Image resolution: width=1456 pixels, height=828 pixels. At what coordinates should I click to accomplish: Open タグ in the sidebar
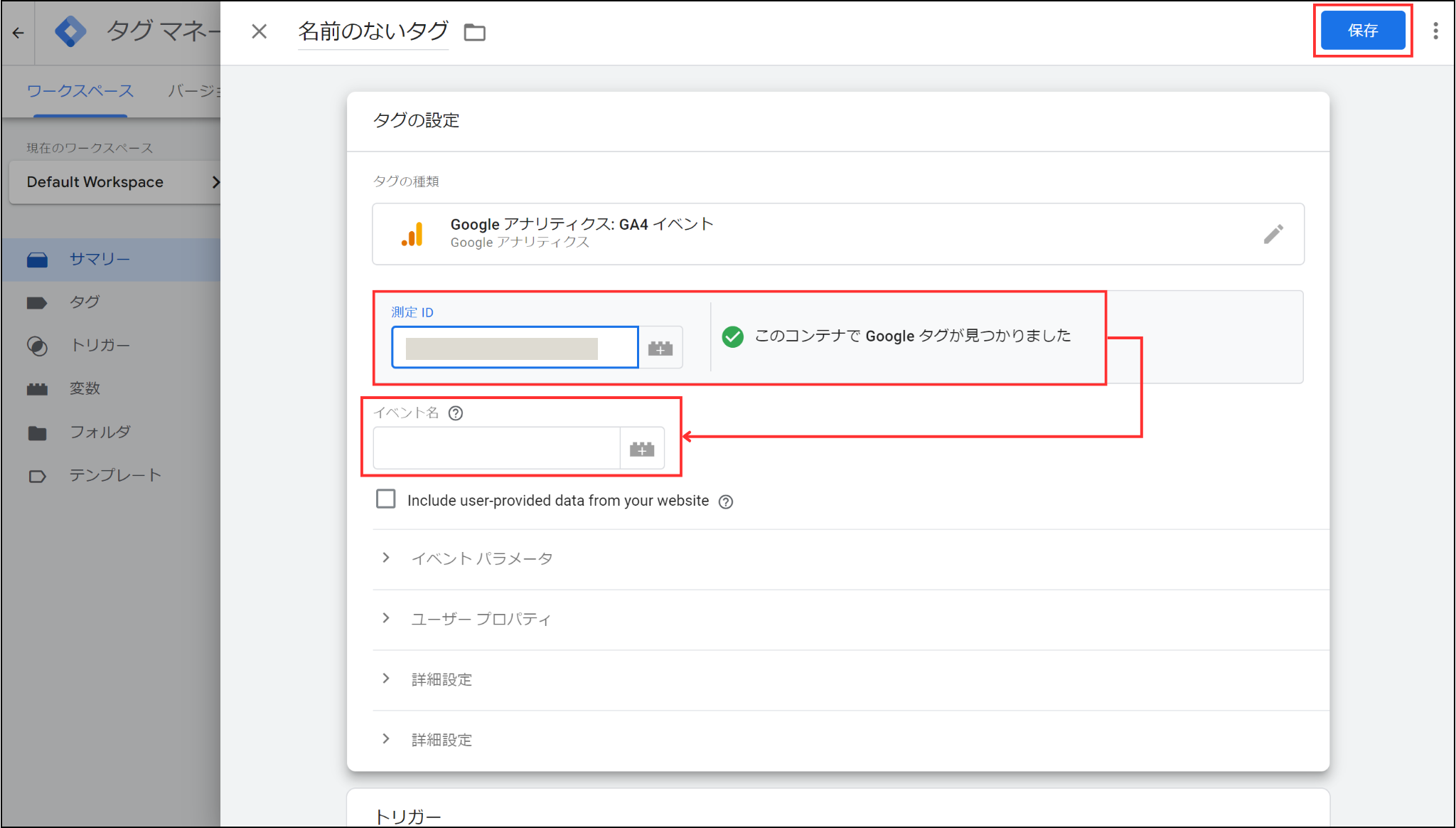pos(111,302)
